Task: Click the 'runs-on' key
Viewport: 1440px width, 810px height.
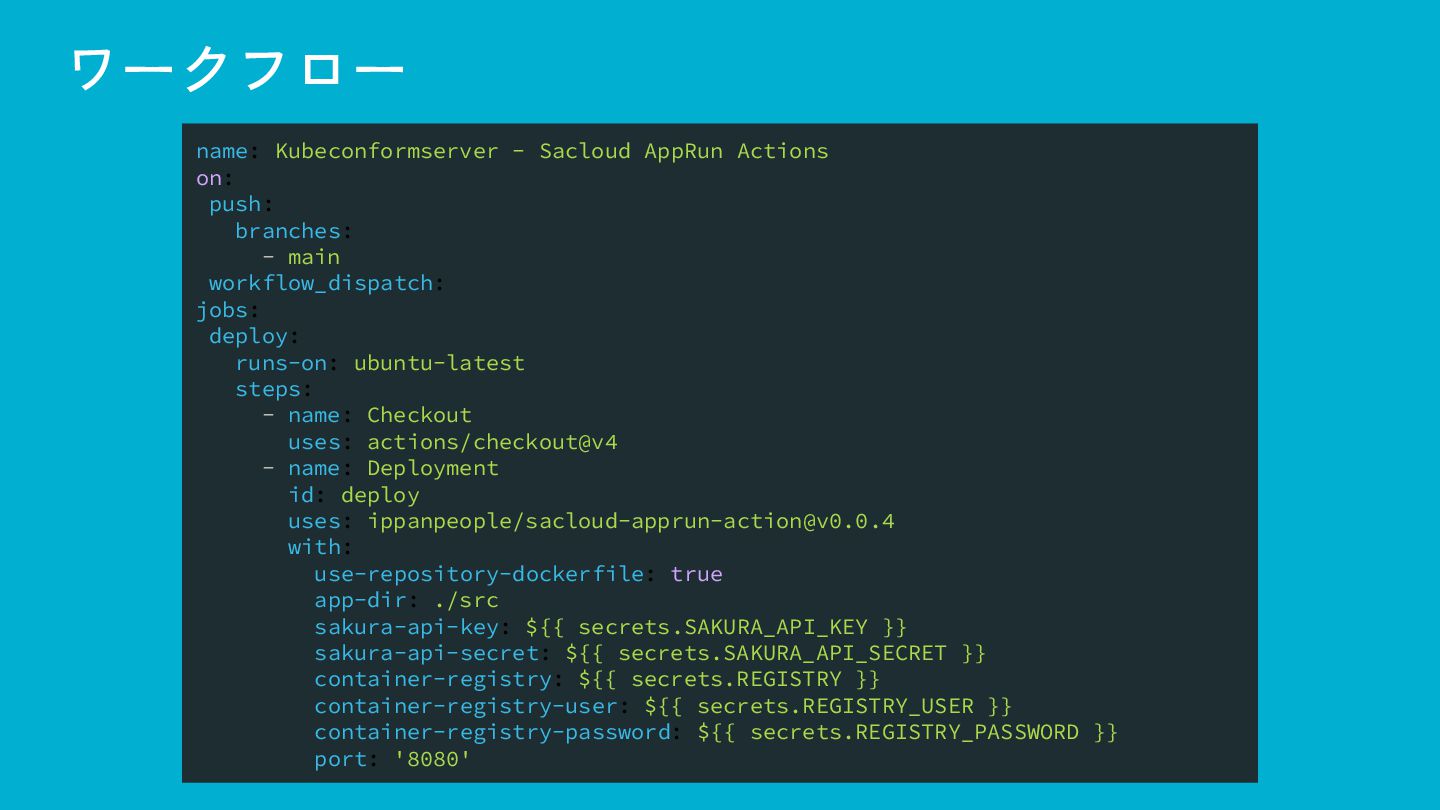Action: pyautogui.click(x=281, y=363)
